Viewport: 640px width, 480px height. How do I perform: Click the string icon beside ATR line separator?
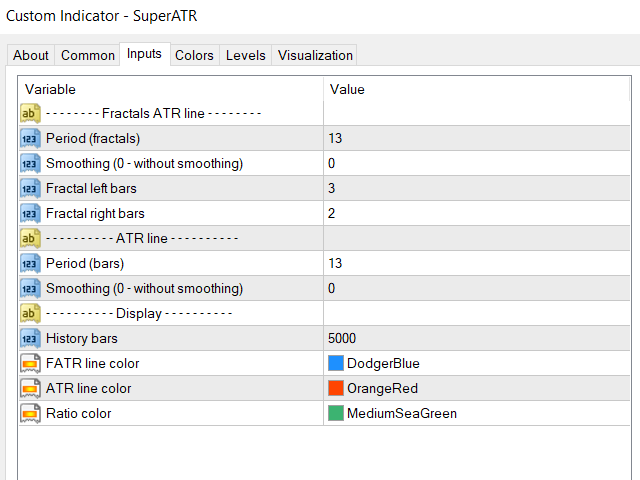pyautogui.click(x=30, y=238)
